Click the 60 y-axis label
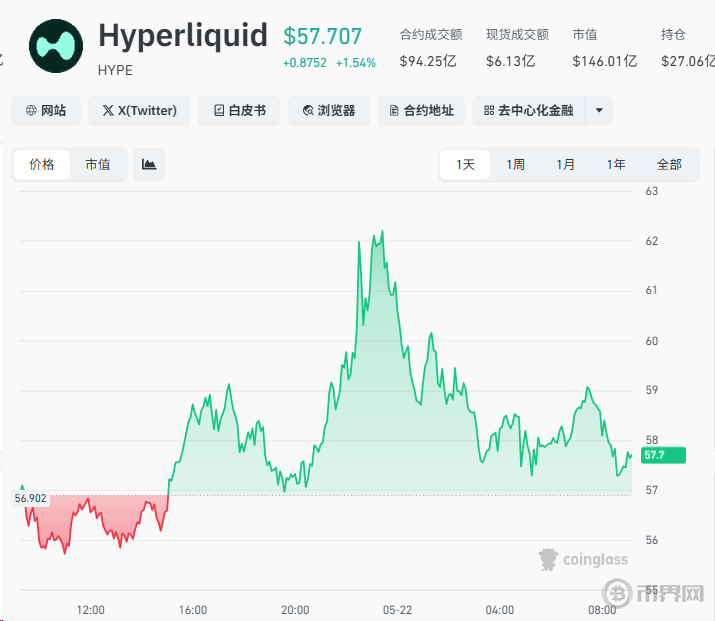This screenshot has height=621, width=715. pyautogui.click(x=652, y=341)
